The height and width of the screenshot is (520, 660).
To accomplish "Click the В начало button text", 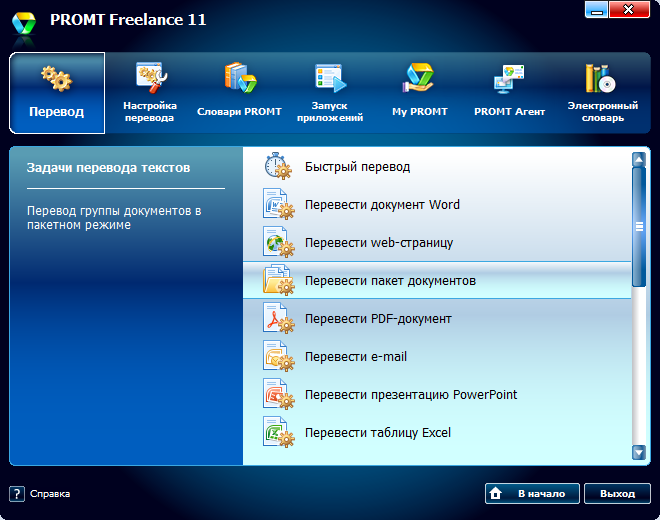I will pos(541,493).
